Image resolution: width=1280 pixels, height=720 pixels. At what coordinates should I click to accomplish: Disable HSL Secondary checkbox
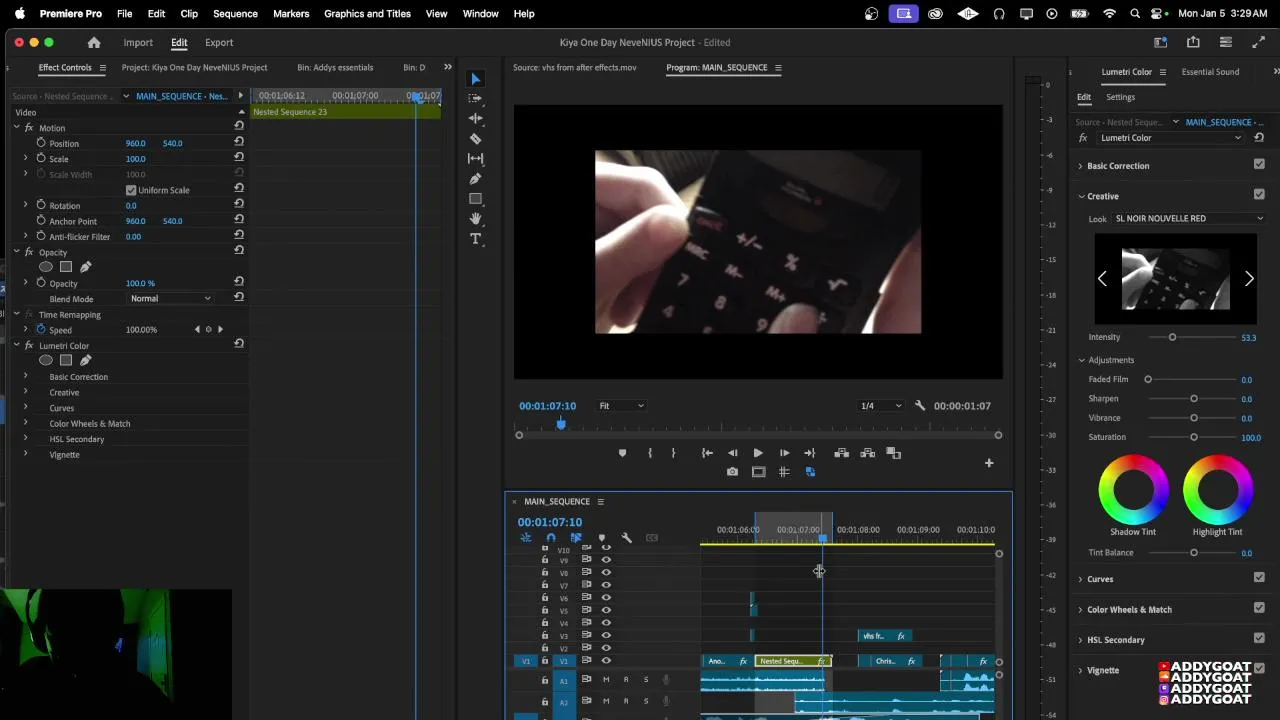pos(1259,637)
